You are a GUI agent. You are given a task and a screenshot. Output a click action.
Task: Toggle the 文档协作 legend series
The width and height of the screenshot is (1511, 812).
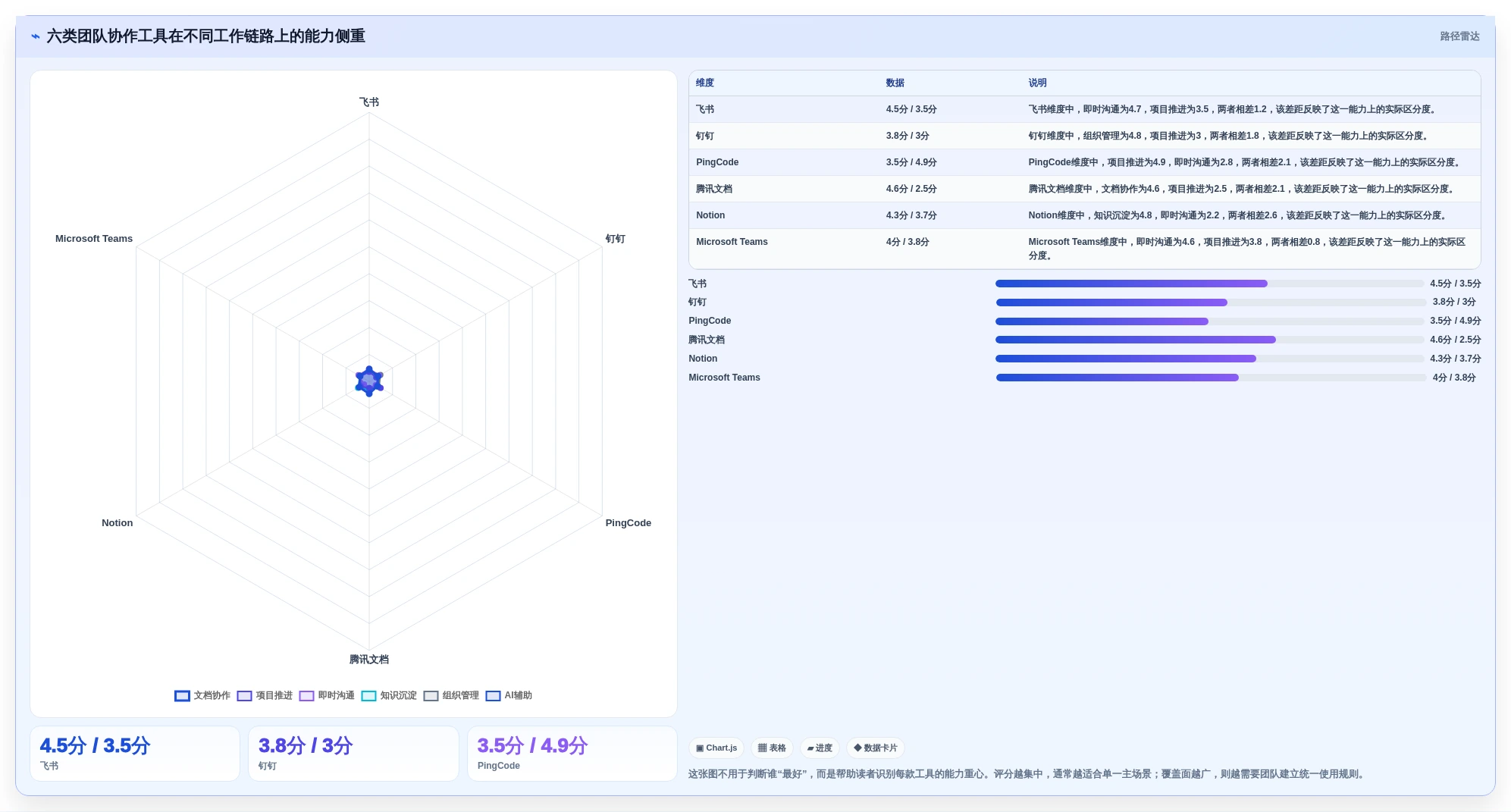click(x=202, y=695)
